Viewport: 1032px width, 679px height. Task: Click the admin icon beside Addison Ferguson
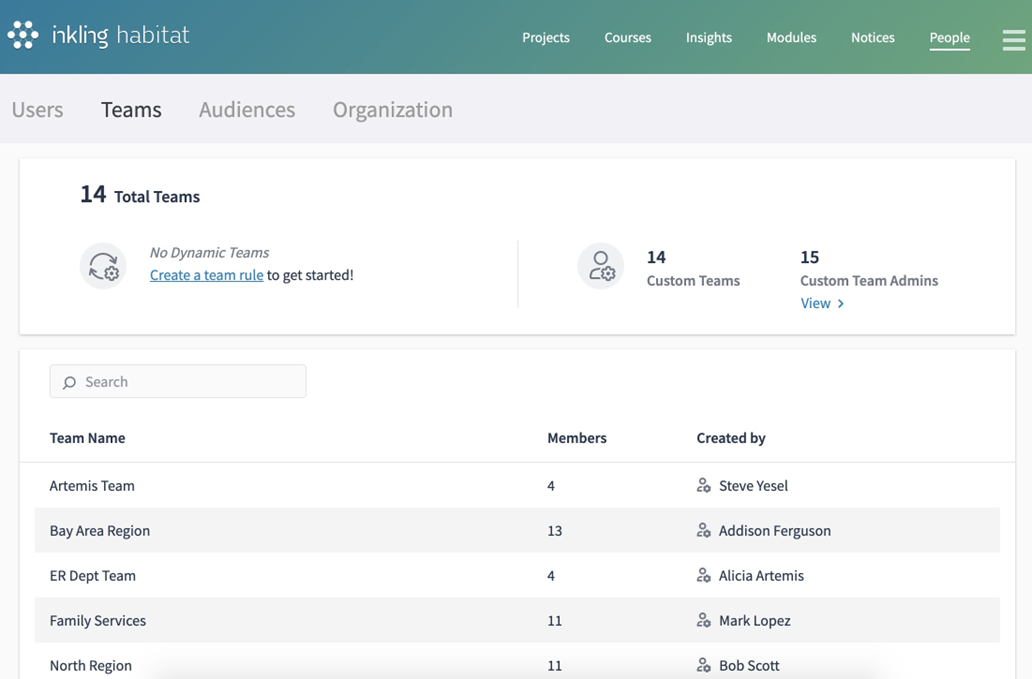click(704, 531)
